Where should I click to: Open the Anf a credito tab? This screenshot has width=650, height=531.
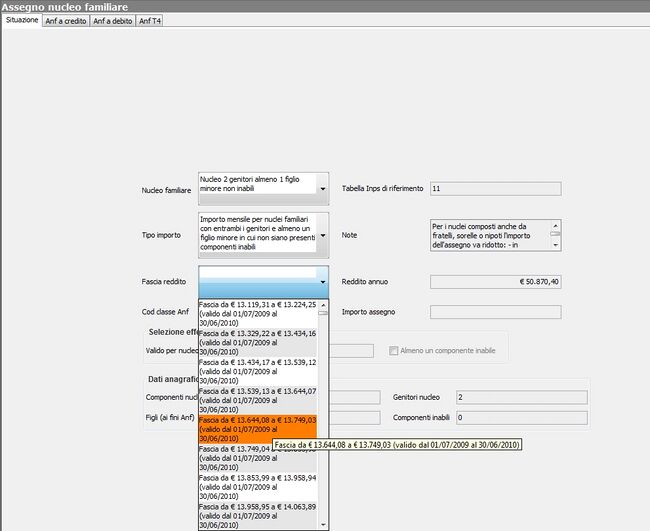[65, 20]
